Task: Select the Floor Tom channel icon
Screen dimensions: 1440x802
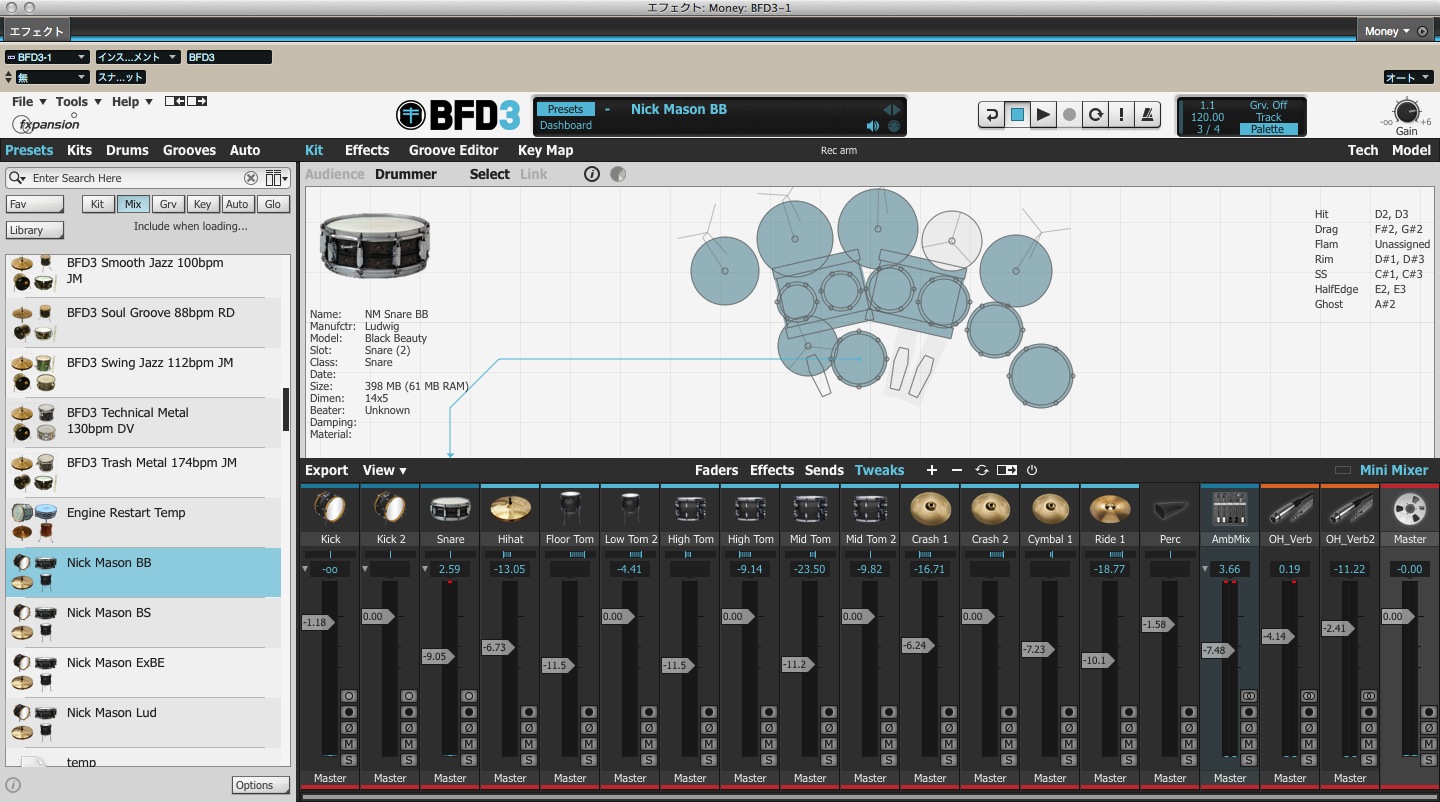Action: coord(570,508)
